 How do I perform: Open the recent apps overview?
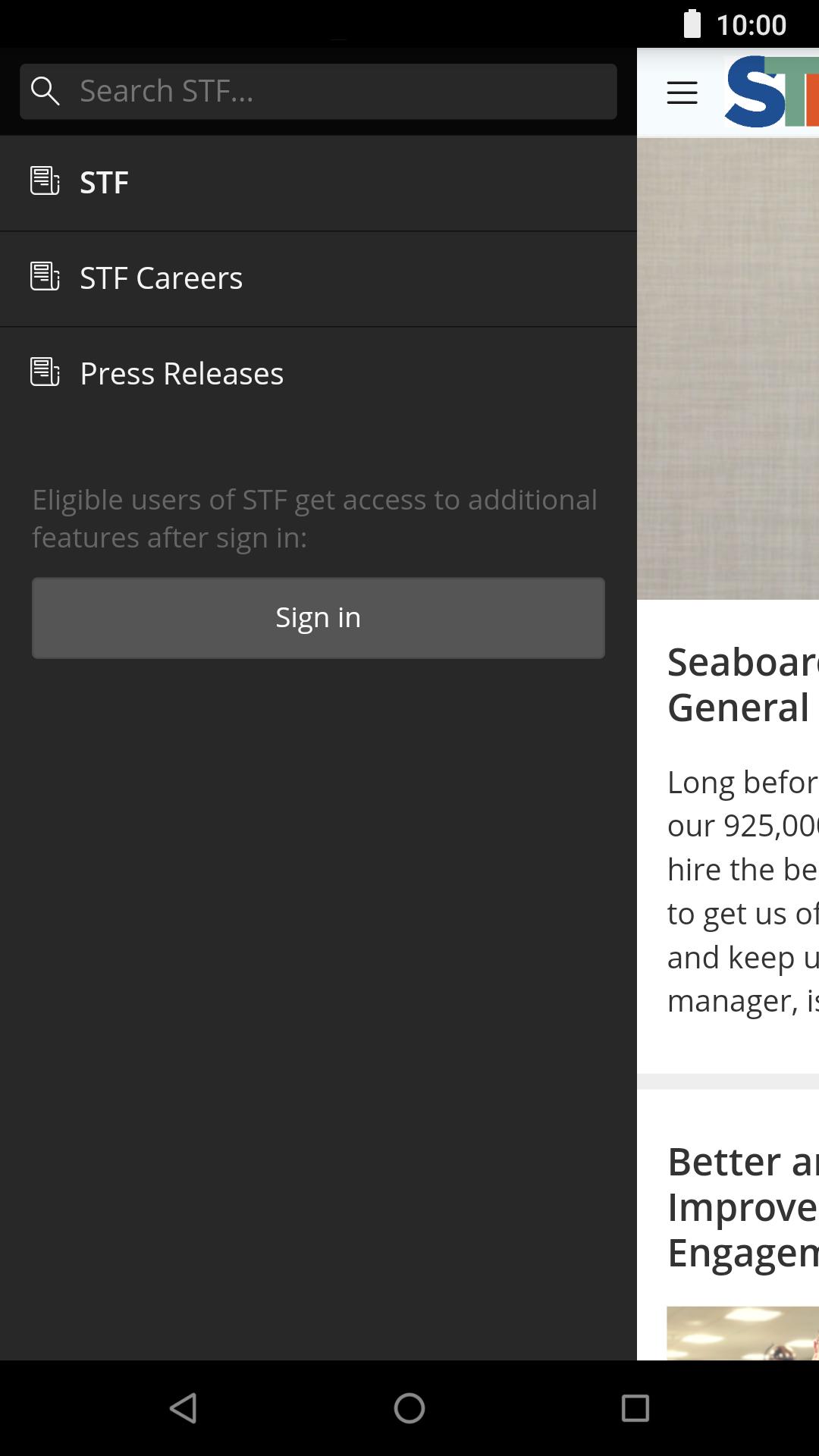[x=635, y=1408]
